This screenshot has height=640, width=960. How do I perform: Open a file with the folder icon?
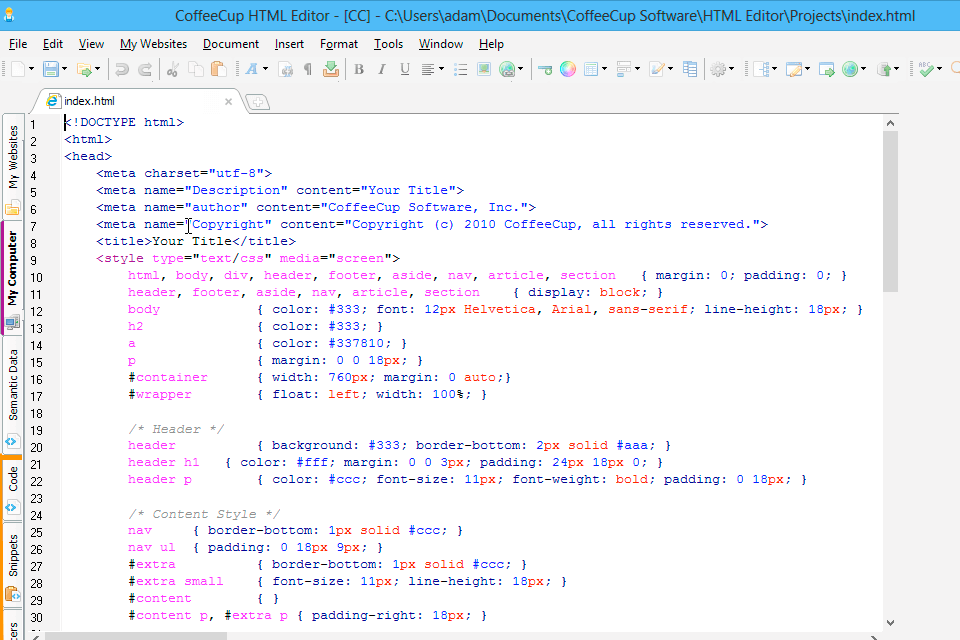[84, 69]
